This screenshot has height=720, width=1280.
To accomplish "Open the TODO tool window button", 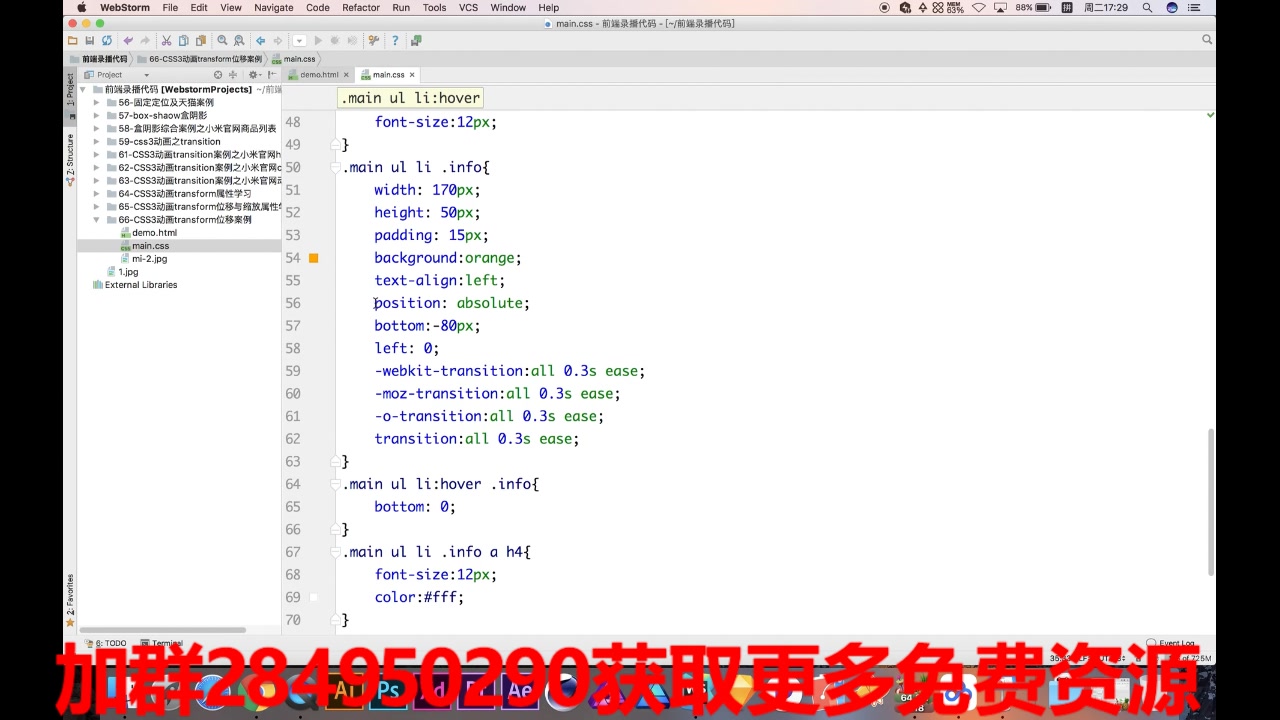I will tap(106, 643).
